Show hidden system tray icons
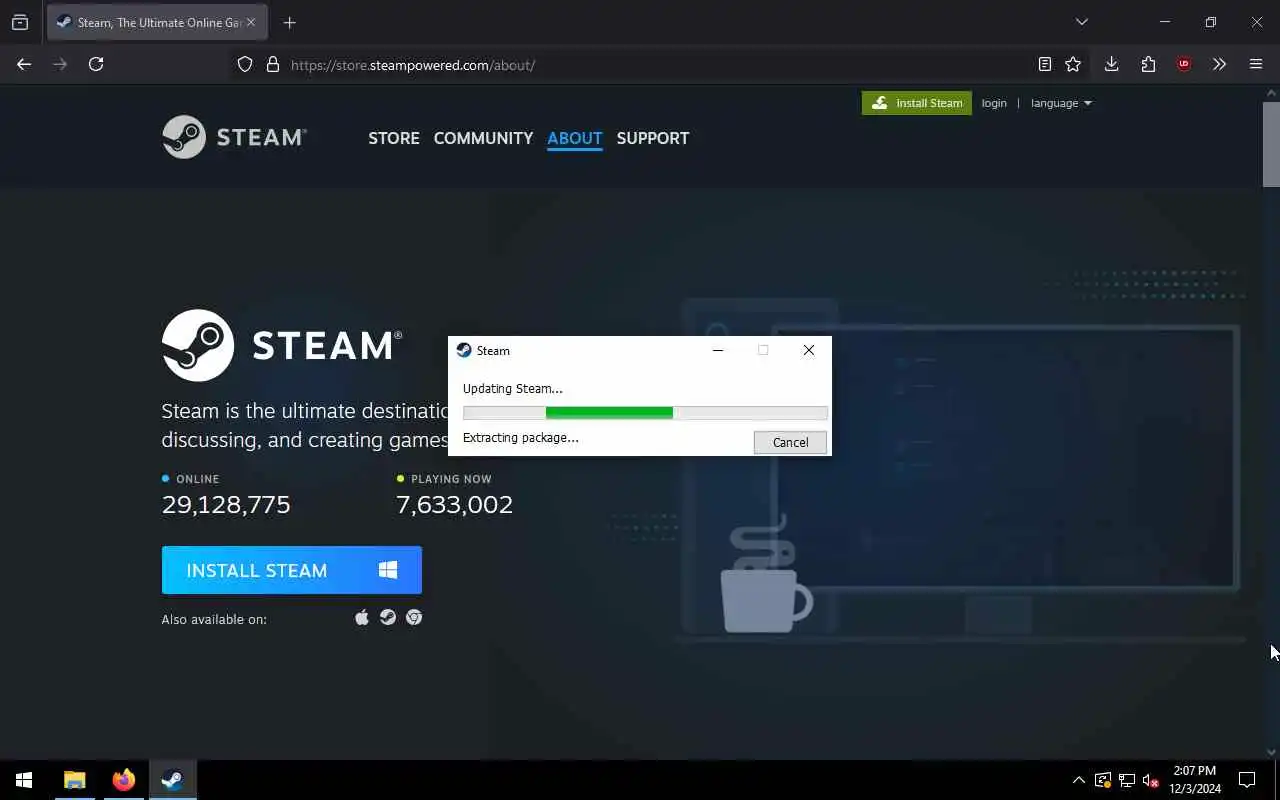Viewport: 1280px width, 800px height. tap(1078, 780)
